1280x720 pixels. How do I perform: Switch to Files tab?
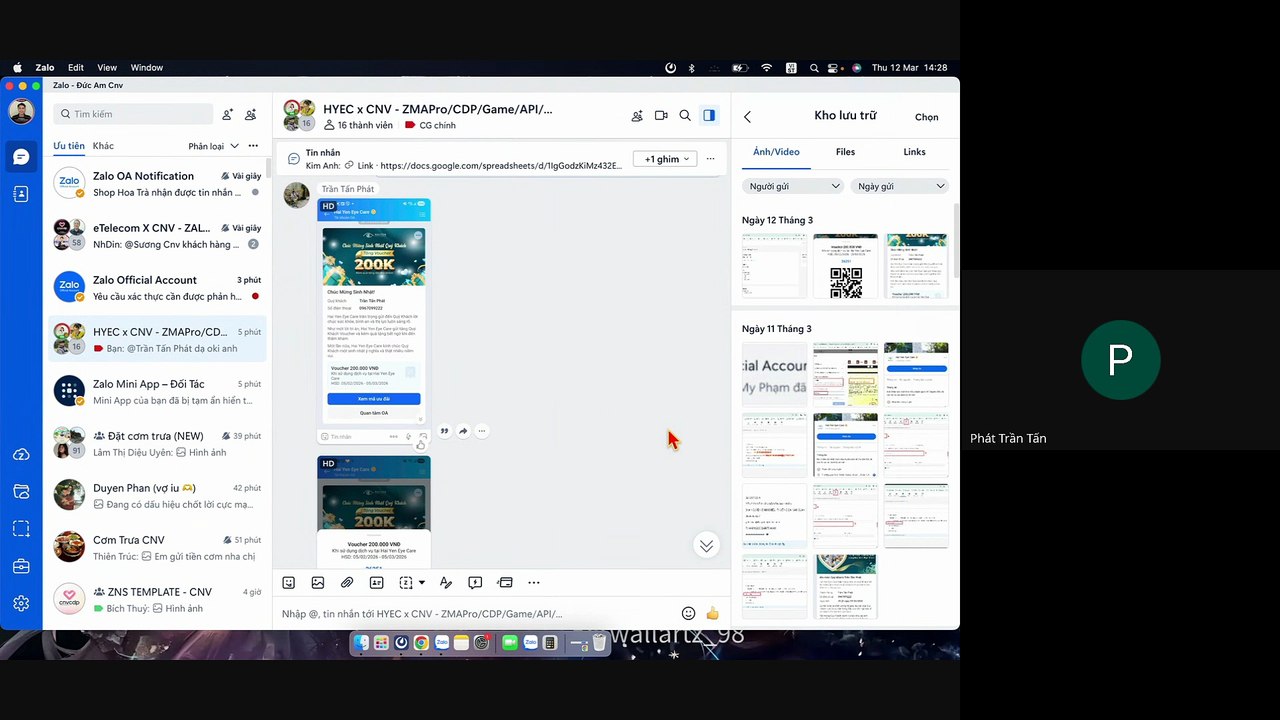(x=845, y=152)
